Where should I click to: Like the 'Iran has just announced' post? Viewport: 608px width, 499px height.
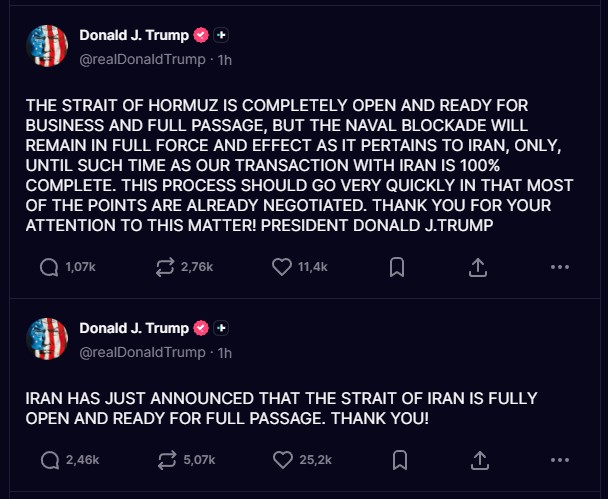pyautogui.click(x=284, y=460)
